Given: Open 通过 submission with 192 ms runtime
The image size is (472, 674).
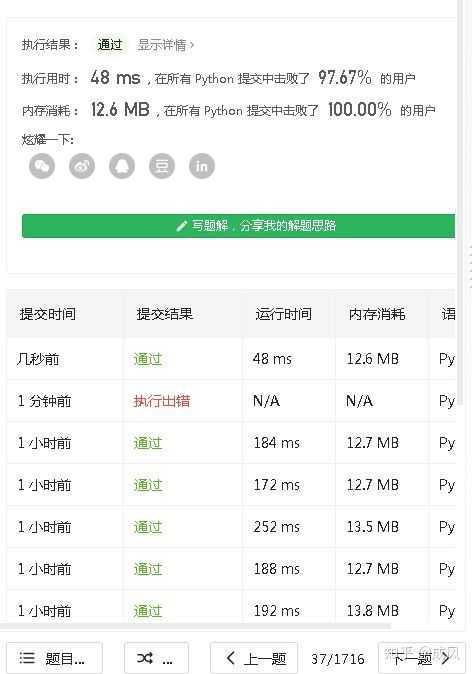Looking at the screenshot, I should click(x=147, y=611).
